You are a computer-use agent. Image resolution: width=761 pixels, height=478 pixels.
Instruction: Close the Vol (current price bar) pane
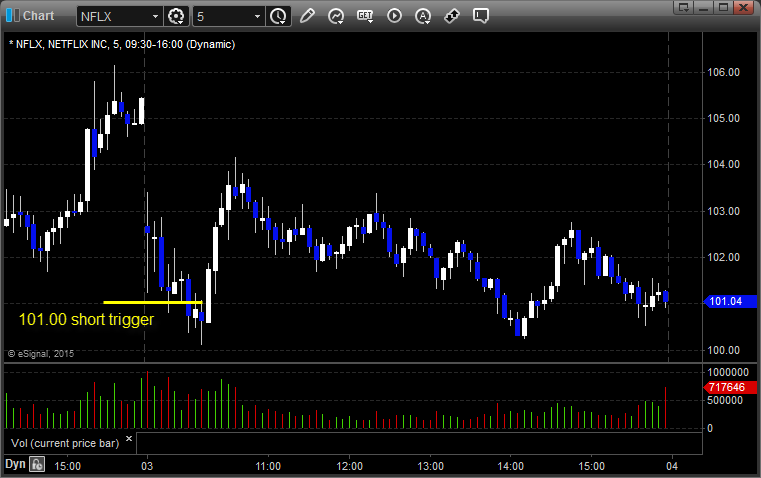click(x=129, y=439)
